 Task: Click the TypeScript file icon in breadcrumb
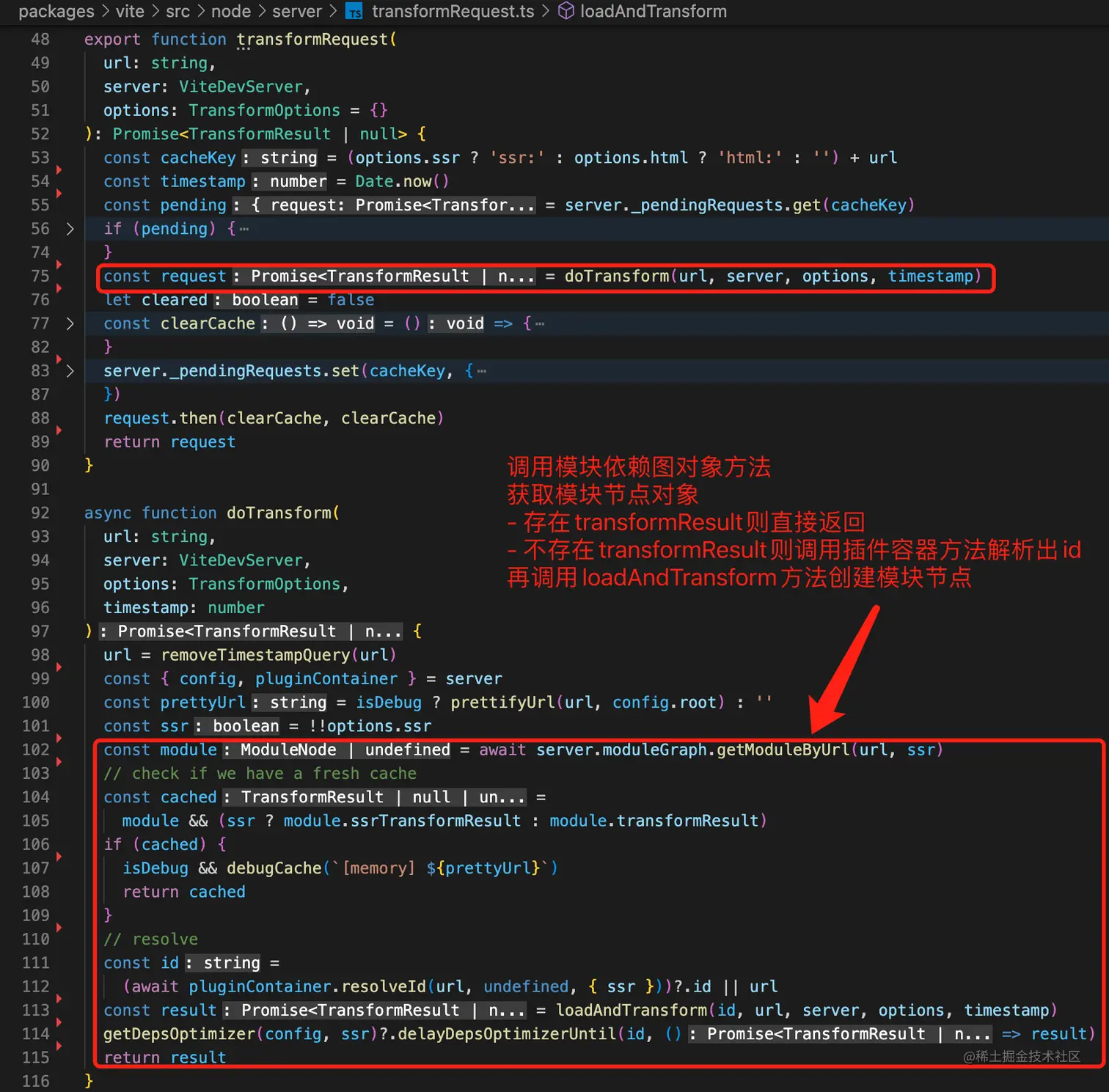[355, 12]
